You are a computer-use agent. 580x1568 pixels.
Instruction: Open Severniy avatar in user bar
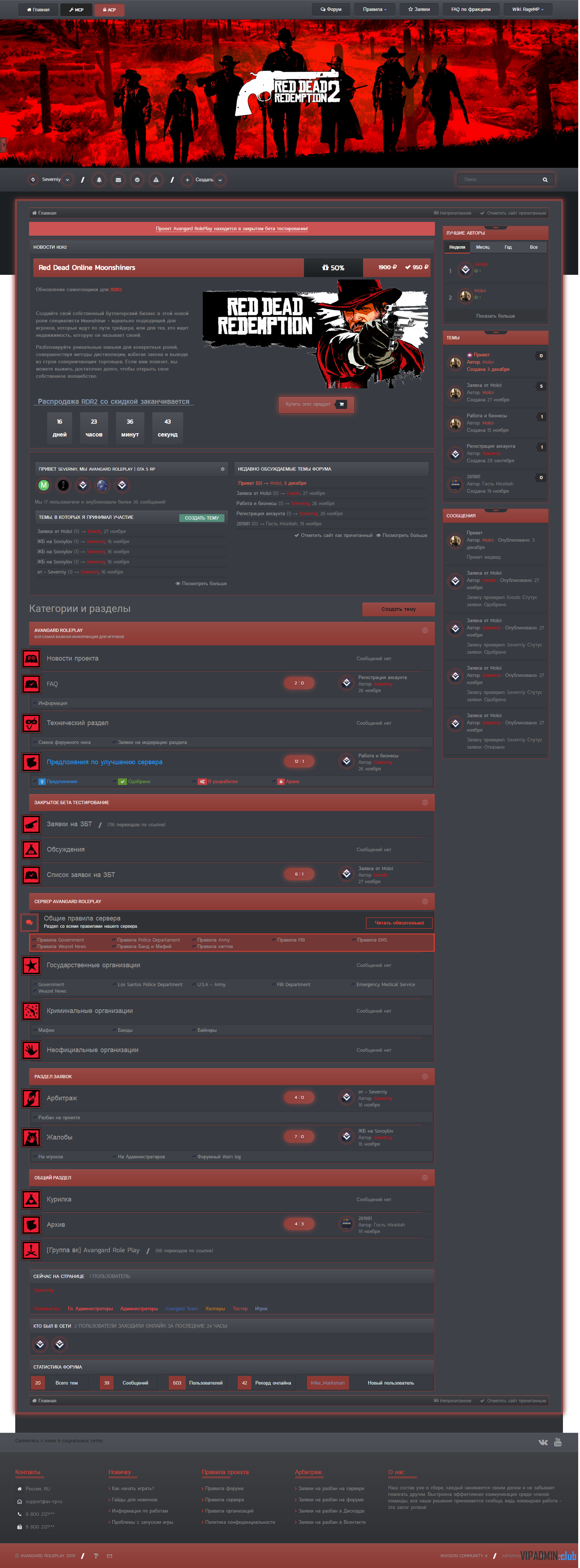click(33, 180)
